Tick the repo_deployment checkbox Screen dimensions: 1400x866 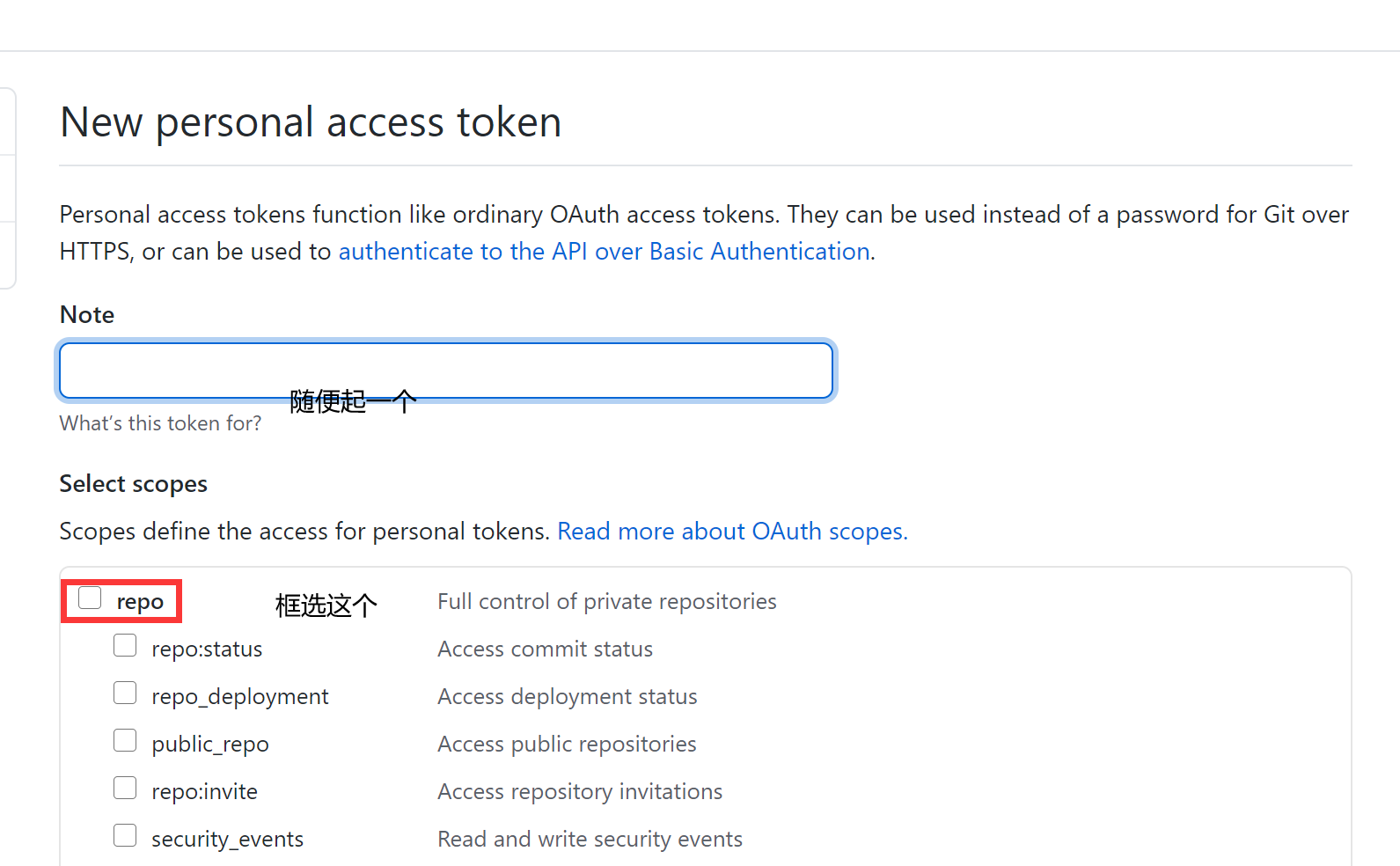(125, 694)
